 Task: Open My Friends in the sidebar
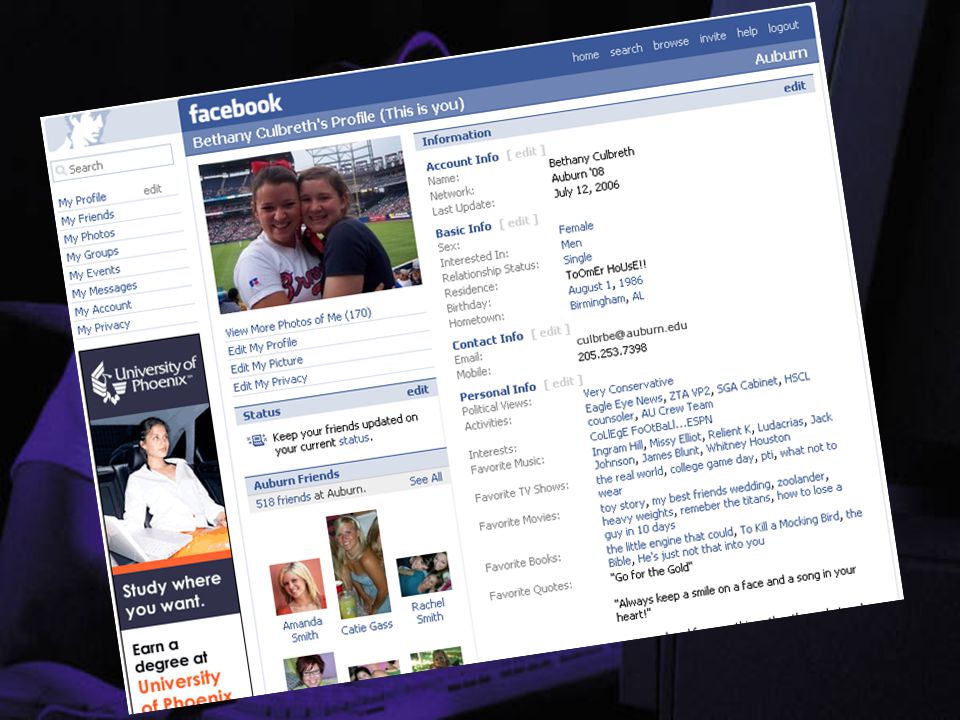(x=88, y=217)
